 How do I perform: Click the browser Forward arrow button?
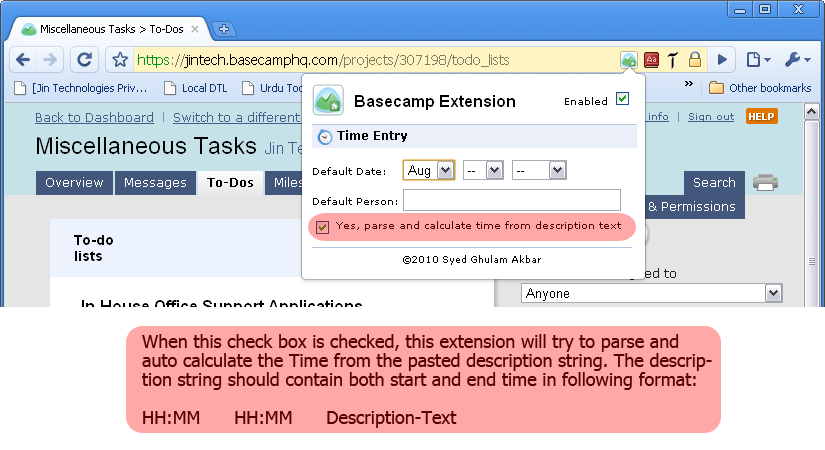tap(50, 59)
